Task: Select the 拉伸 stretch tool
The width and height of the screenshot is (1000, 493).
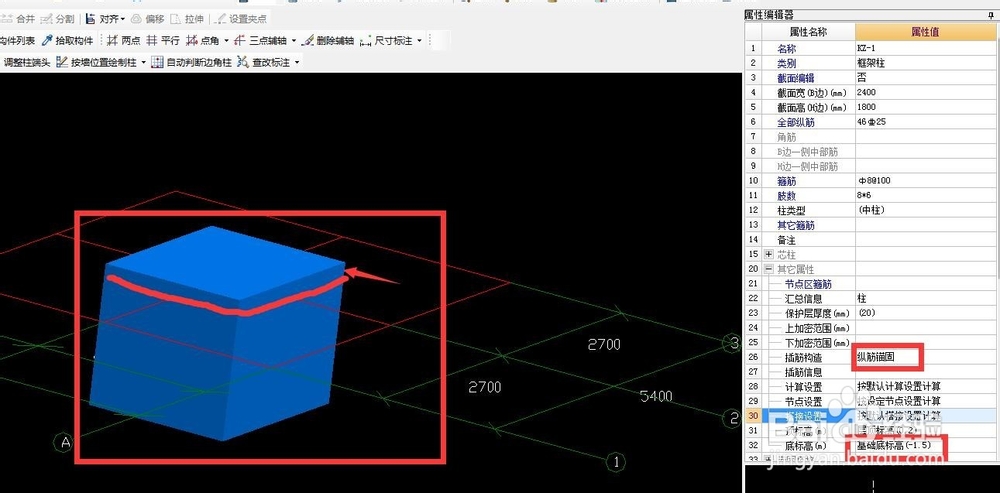Action: pos(186,19)
